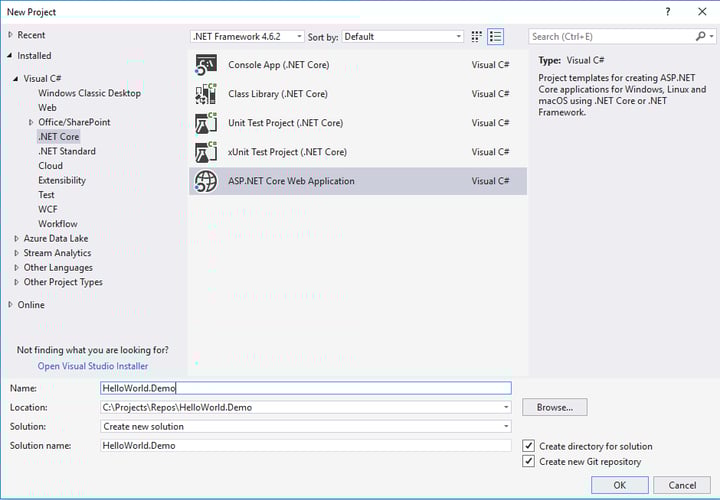The width and height of the screenshot is (720, 500).
Task: Toggle Create new Git repository checkbox
Action: click(x=529, y=461)
